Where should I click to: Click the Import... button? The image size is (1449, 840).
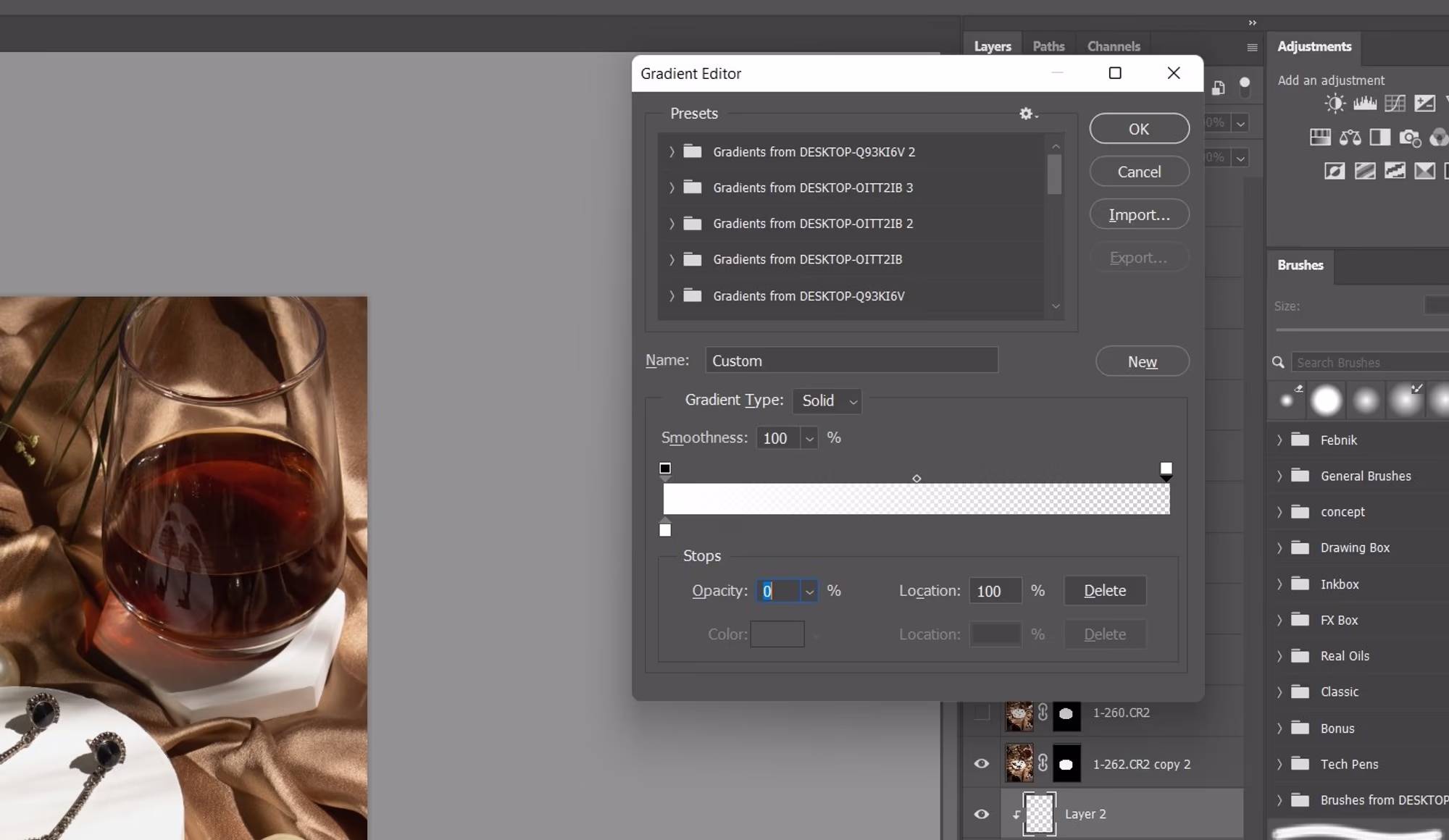tap(1139, 215)
